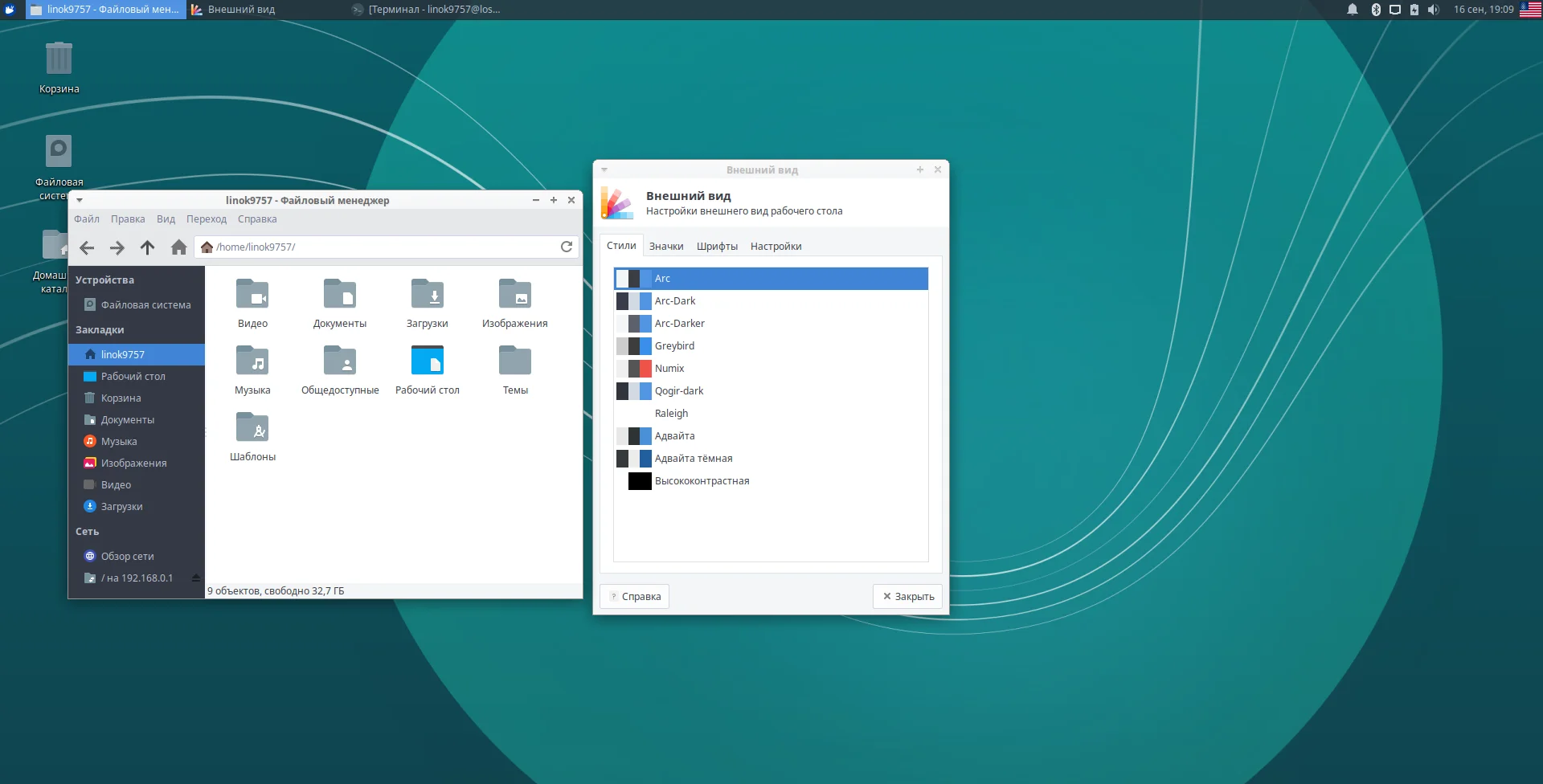Open the Переход menu
The height and width of the screenshot is (784, 1543).
207,219
